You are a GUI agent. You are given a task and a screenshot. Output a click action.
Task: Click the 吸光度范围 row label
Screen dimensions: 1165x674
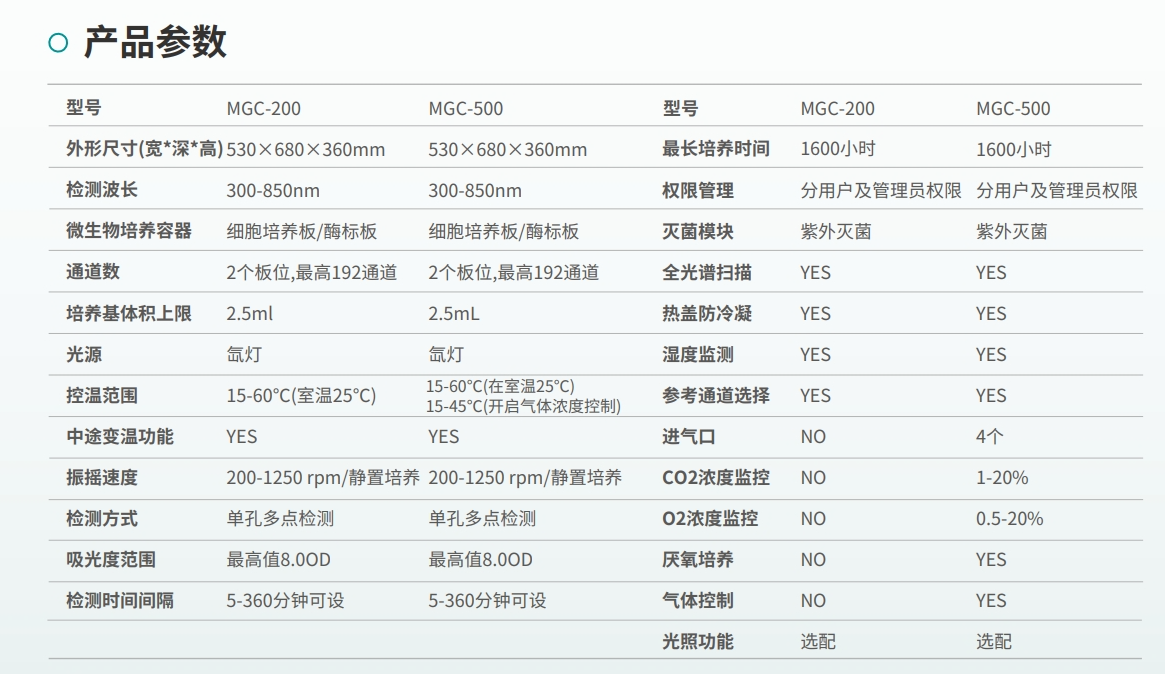(111, 560)
